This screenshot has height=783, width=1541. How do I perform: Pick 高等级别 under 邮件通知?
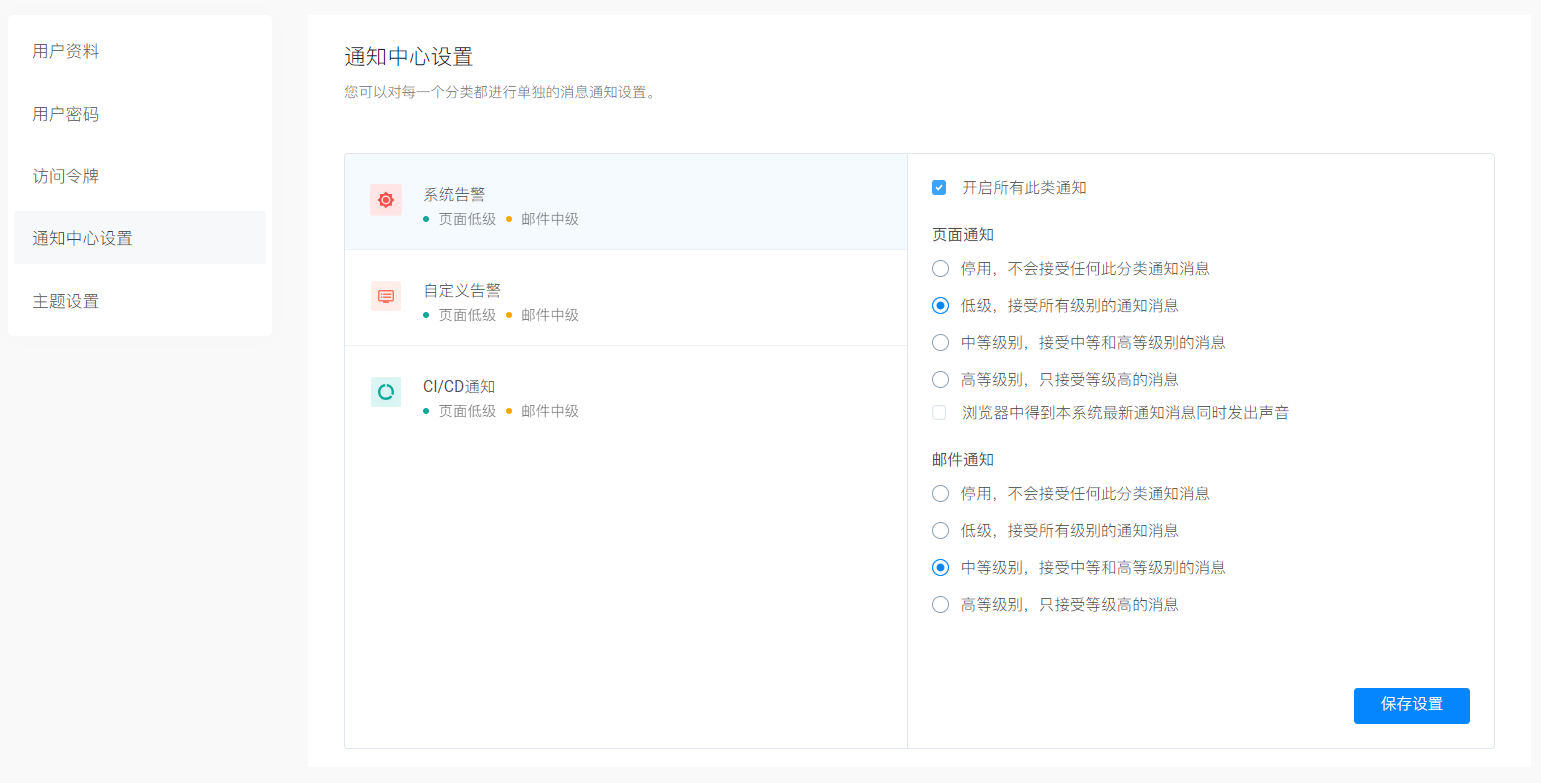coord(940,604)
